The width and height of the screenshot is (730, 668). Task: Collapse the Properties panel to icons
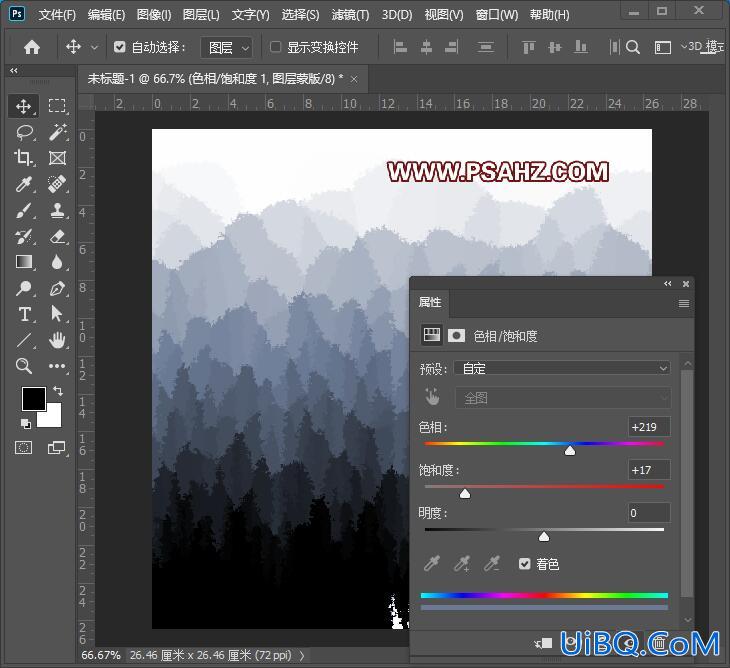[668, 283]
